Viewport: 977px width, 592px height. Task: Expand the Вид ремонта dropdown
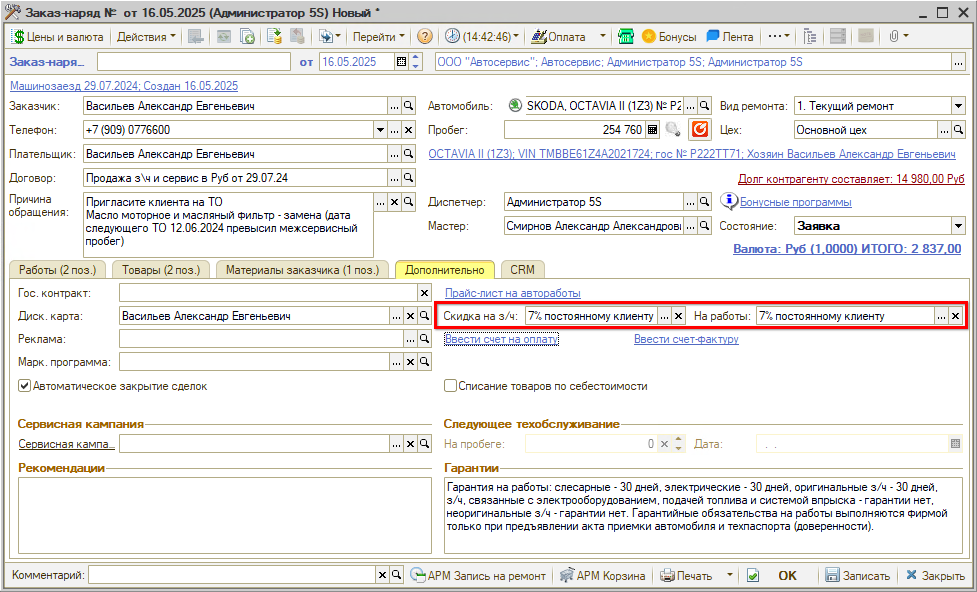(x=958, y=106)
